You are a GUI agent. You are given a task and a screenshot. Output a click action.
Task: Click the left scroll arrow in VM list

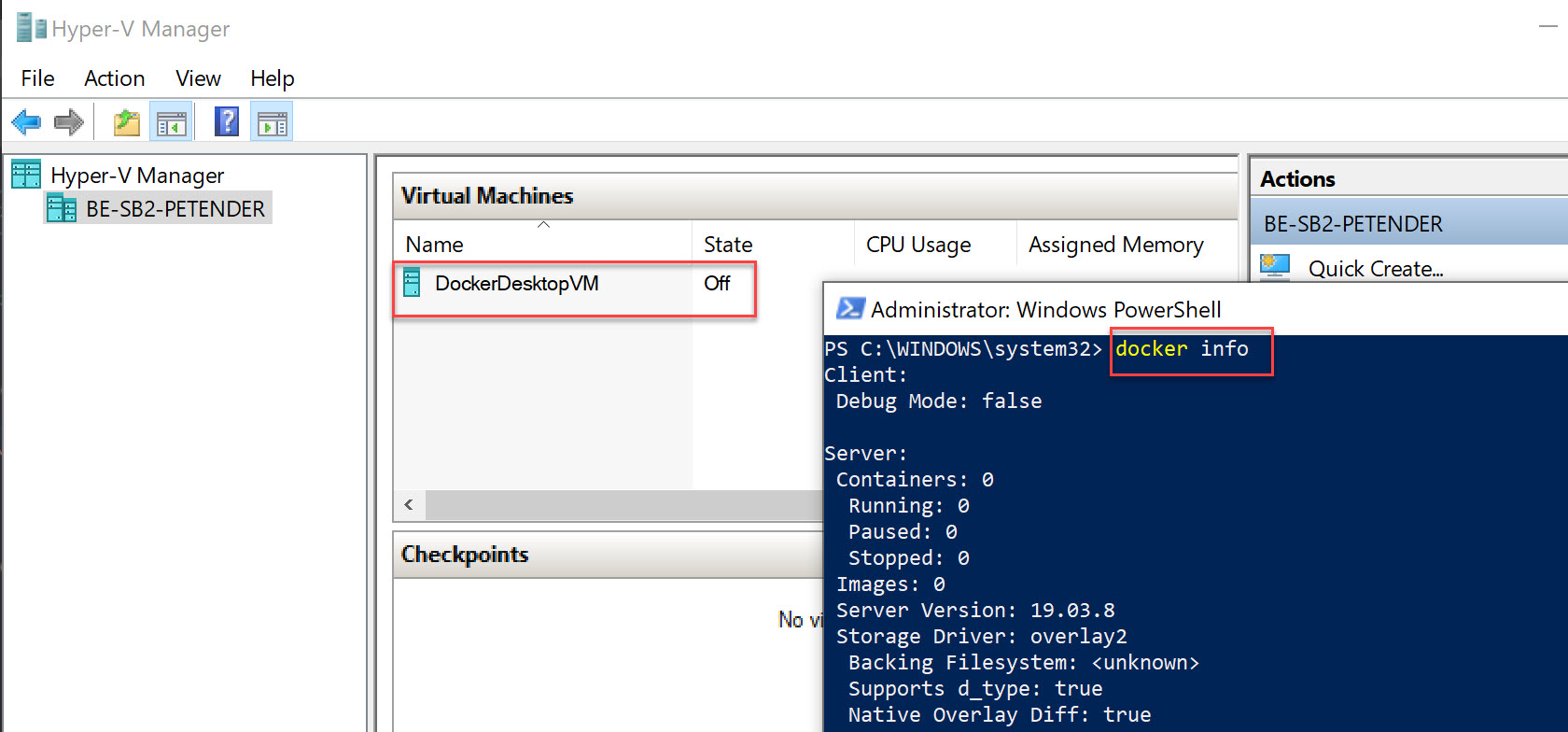point(409,505)
